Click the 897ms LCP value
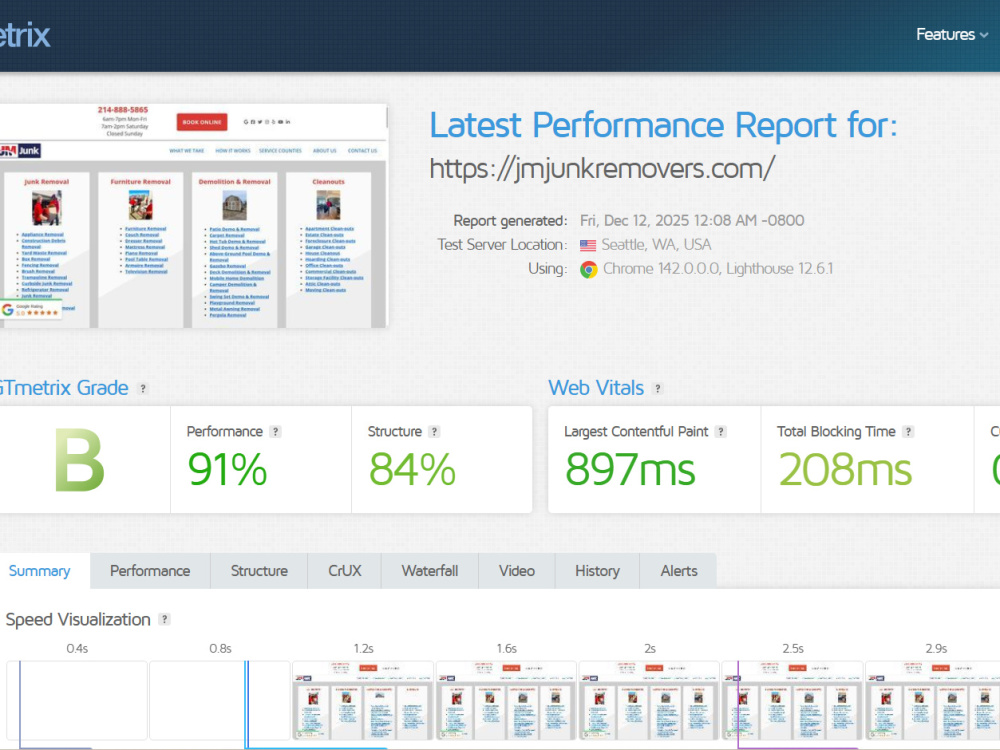Viewport: 1000px width, 750px height. coord(630,470)
